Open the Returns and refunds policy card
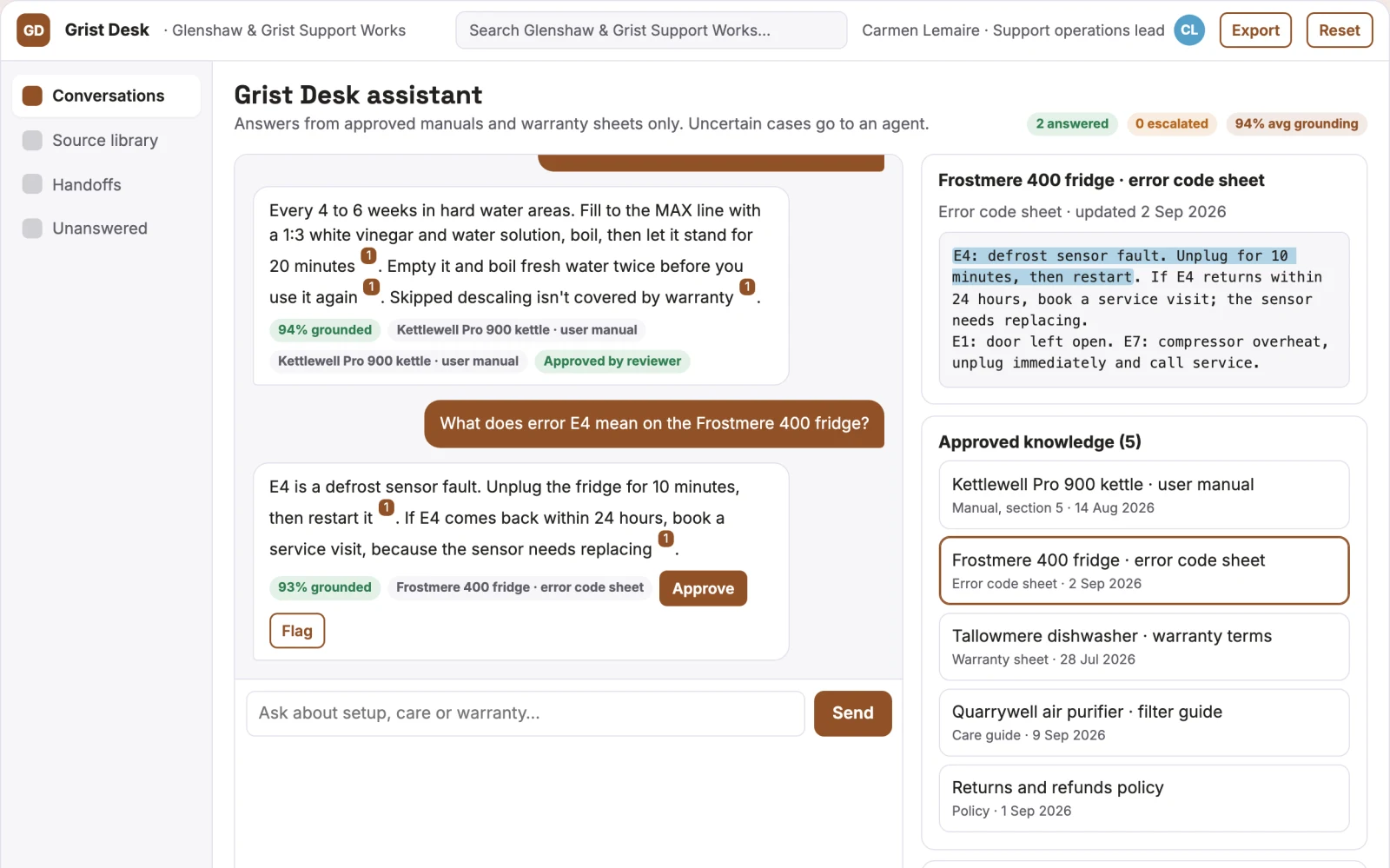The height and width of the screenshot is (868, 1390). [1143, 798]
